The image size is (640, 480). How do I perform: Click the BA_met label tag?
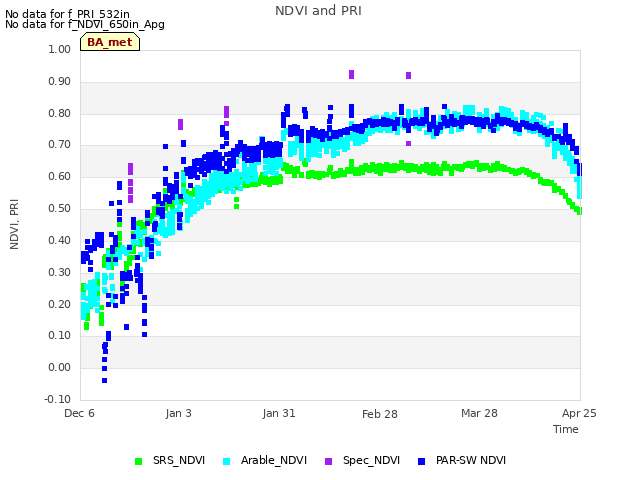click(110, 42)
